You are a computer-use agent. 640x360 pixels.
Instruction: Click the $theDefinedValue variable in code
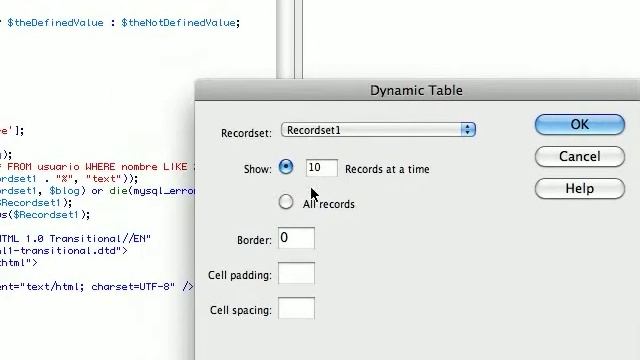coord(55,23)
